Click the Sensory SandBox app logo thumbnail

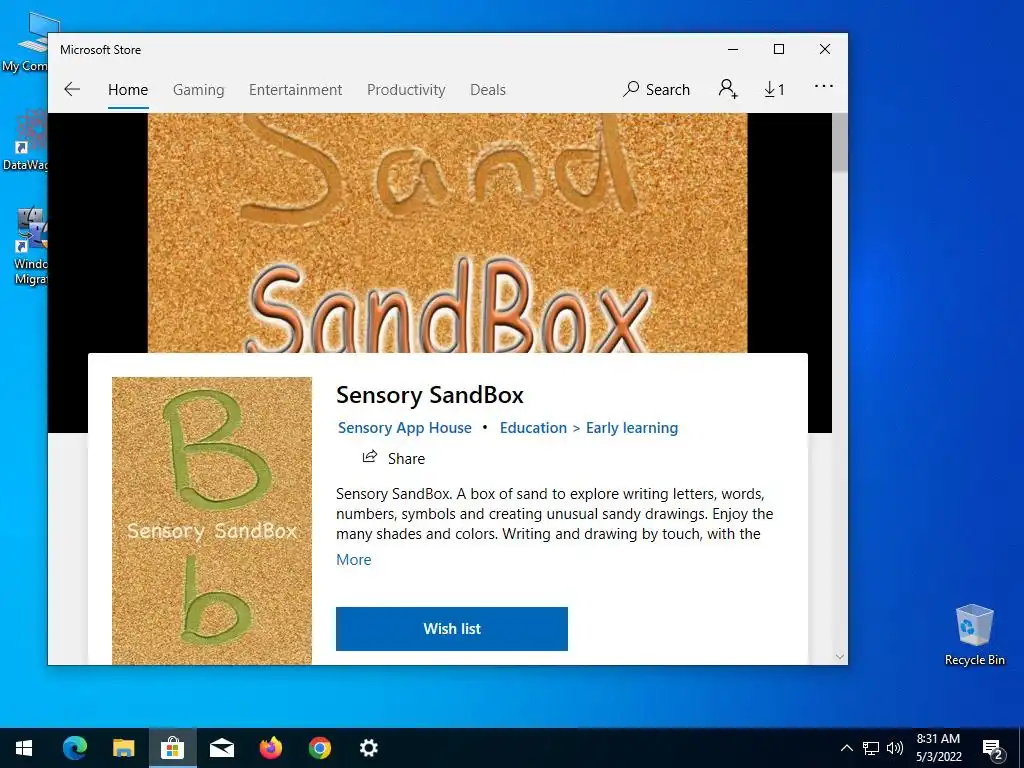click(212, 520)
